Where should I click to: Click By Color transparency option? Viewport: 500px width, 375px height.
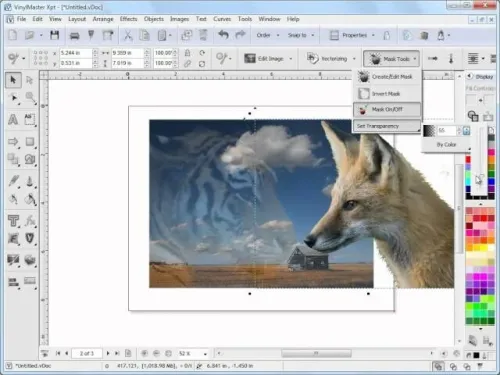point(446,144)
